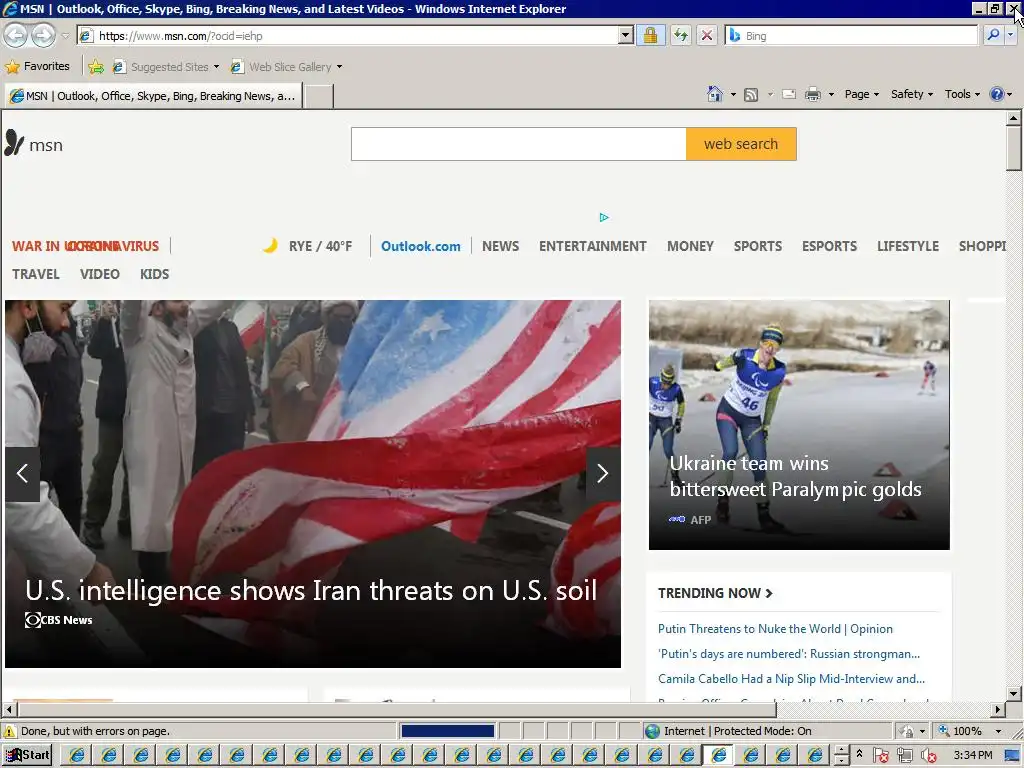The image size is (1024, 768).
Task: Open 'Putin's days are numbered' trending link
Action: 789,654
